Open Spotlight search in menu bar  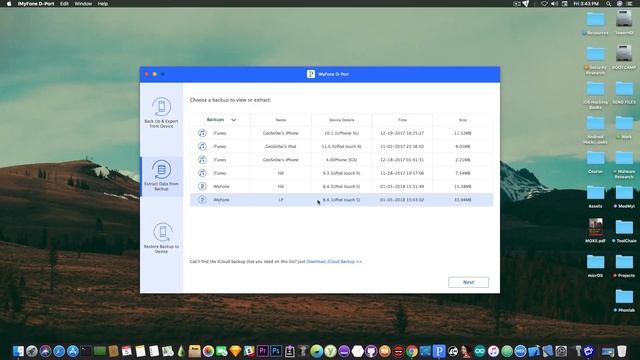pos(608,4)
